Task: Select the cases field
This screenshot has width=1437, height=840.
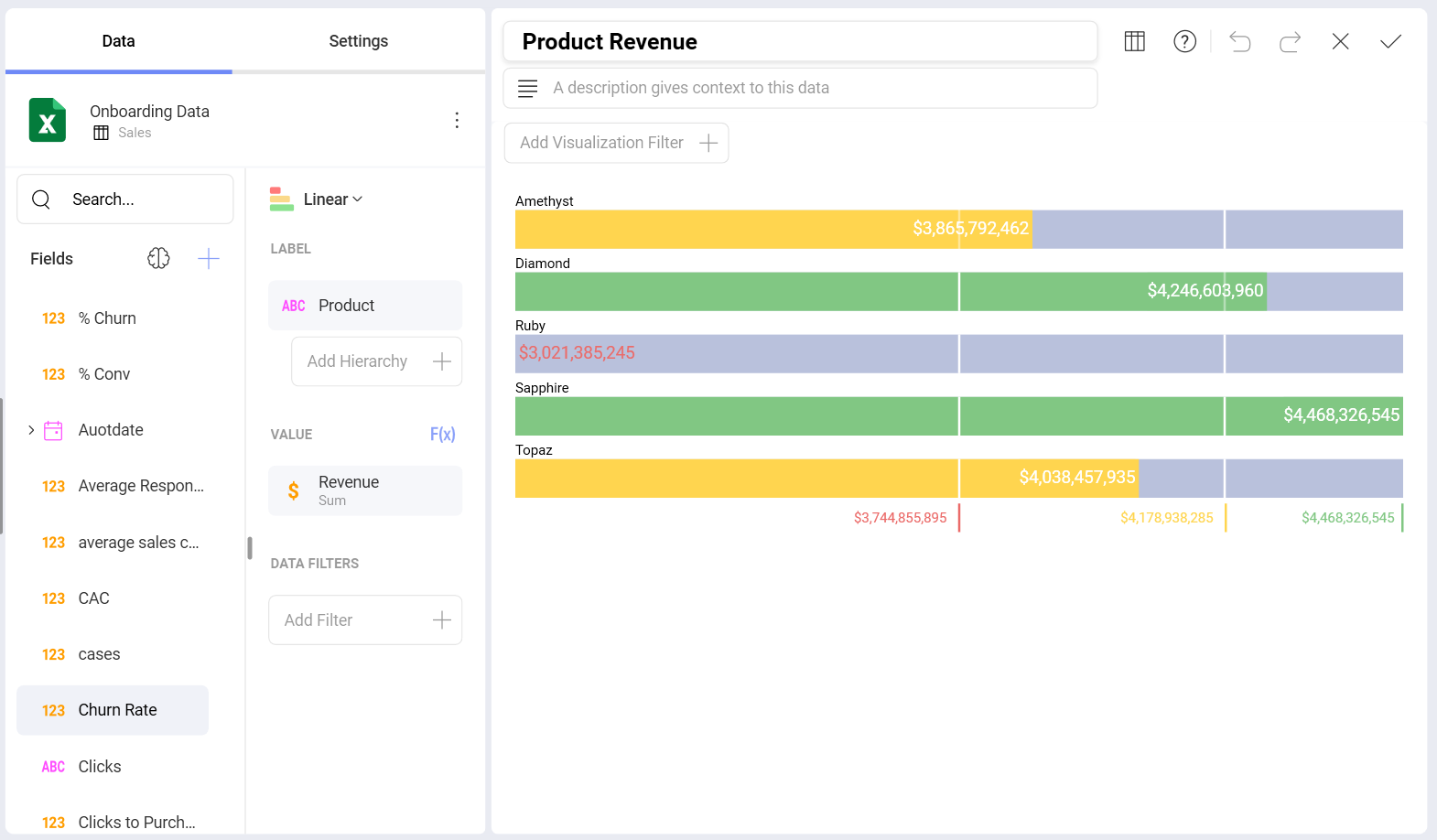Action: click(x=113, y=654)
